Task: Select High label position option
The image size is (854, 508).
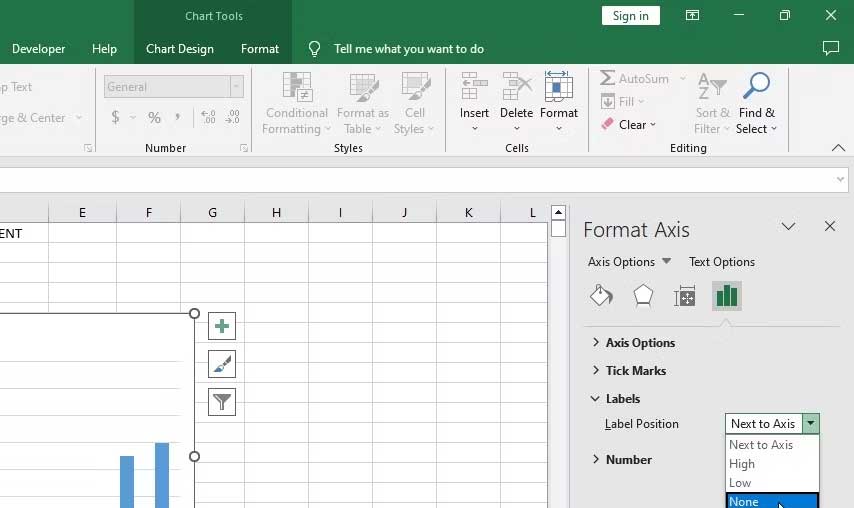Action: (x=742, y=464)
